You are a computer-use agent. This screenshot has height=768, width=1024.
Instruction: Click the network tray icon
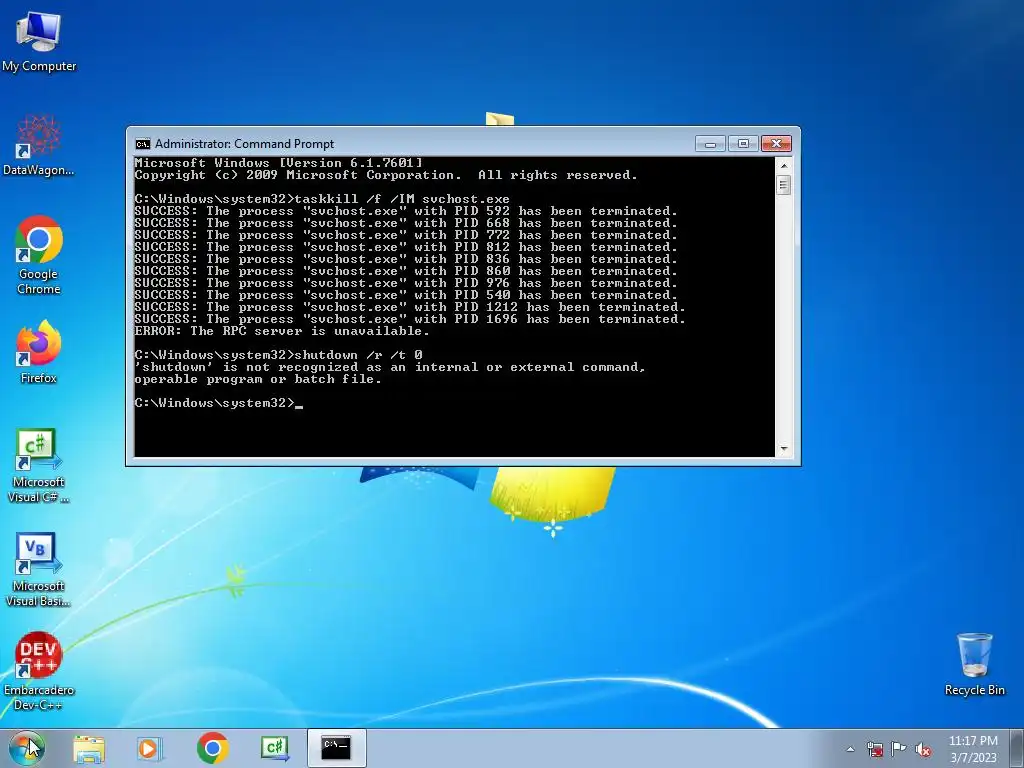(x=875, y=749)
